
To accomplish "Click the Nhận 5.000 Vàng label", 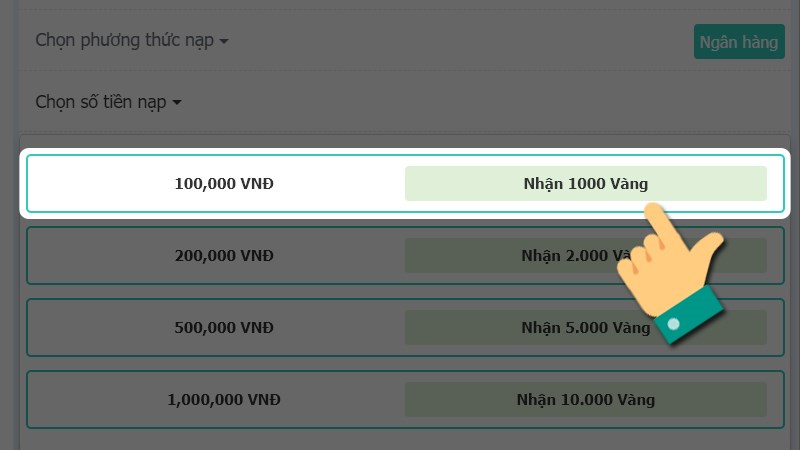I will pyautogui.click(x=586, y=328).
